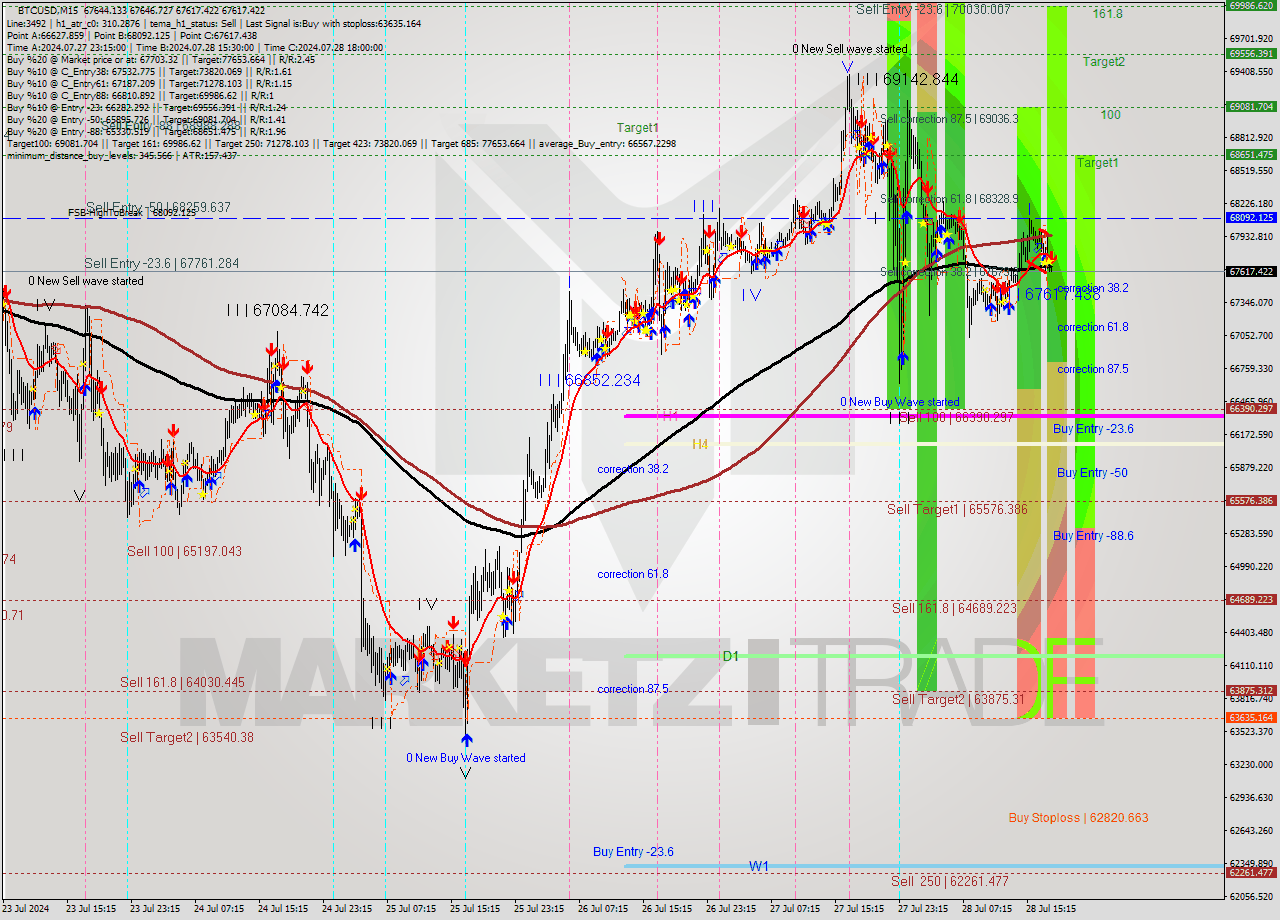The image size is (1280, 920).
Task: Click 'Buy Entry -88.6' level label
Action: pos(1093,536)
